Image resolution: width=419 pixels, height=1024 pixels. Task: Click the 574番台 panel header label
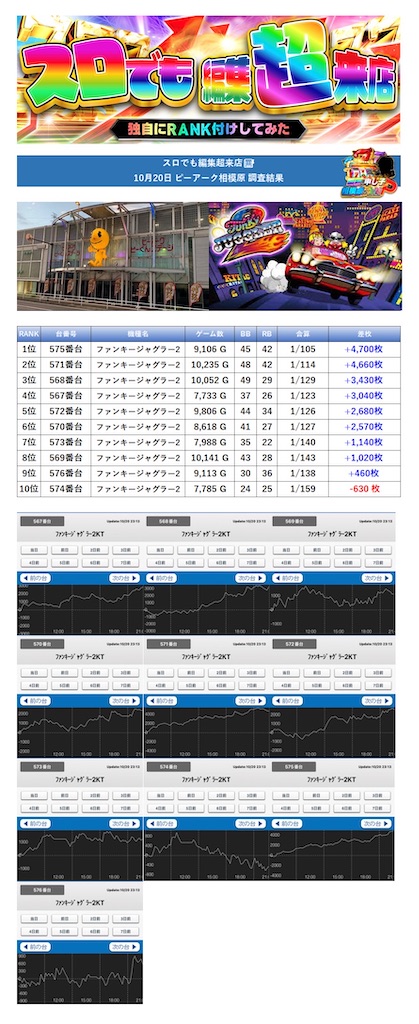coord(168,767)
